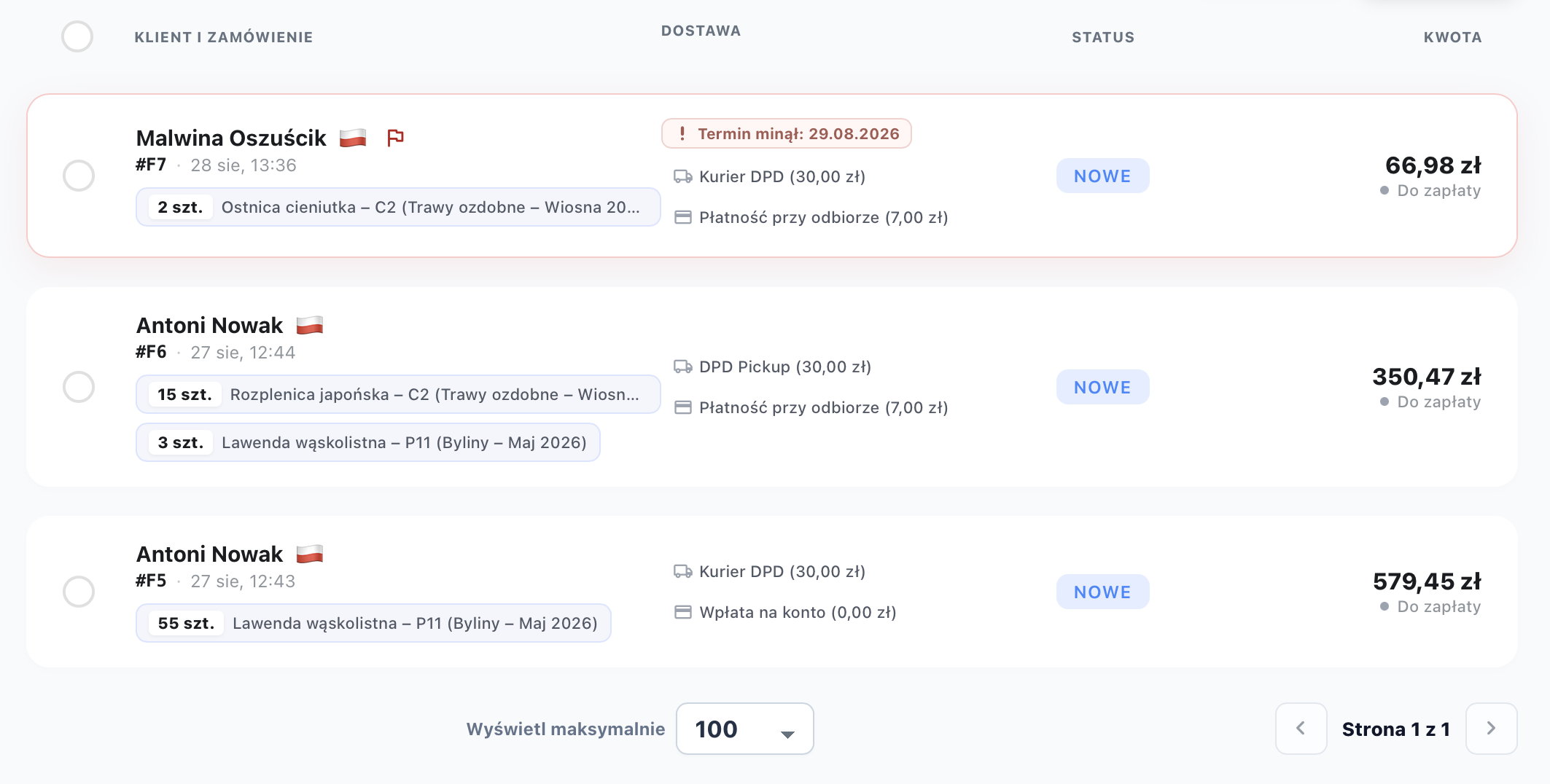Viewport: 1550px width, 784px height.
Task: Open customer Antoni Nowak in order #F5
Action: pyautogui.click(x=209, y=554)
